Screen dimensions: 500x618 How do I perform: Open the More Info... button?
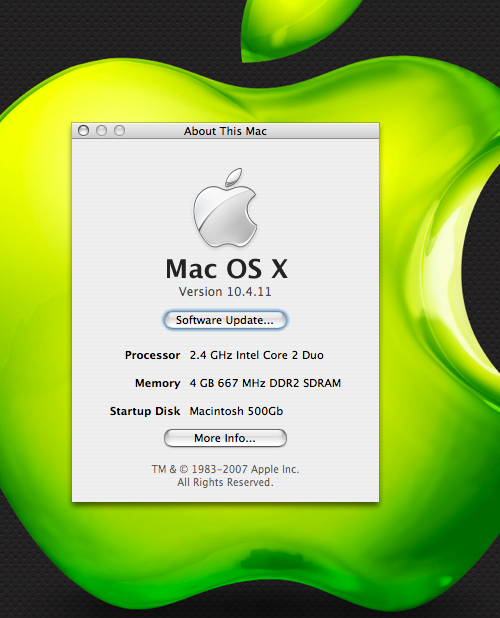tap(225, 438)
